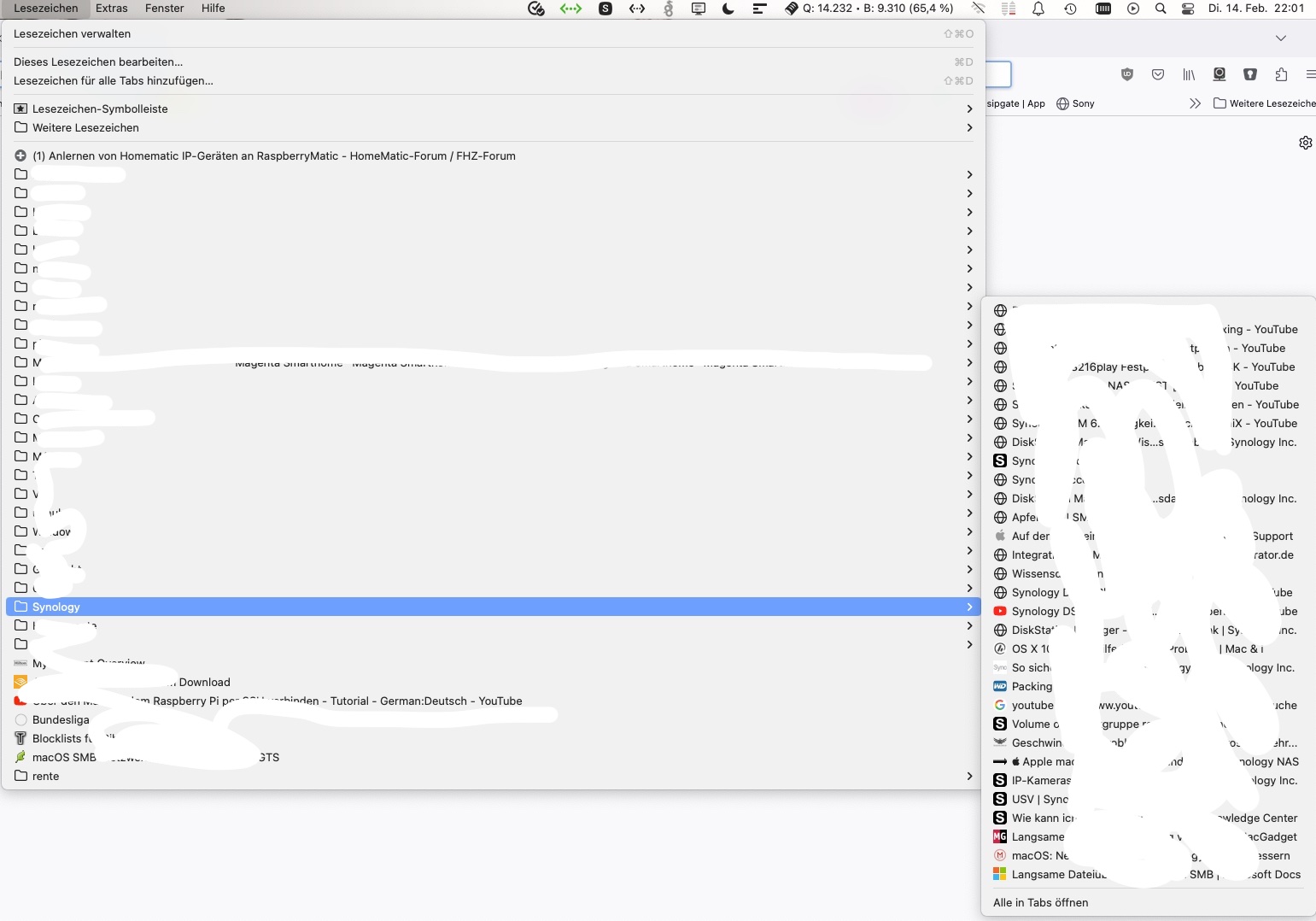Viewport: 1316px width, 921px height.
Task: Open macOS Spotlight search icon
Action: pos(1160,9)
